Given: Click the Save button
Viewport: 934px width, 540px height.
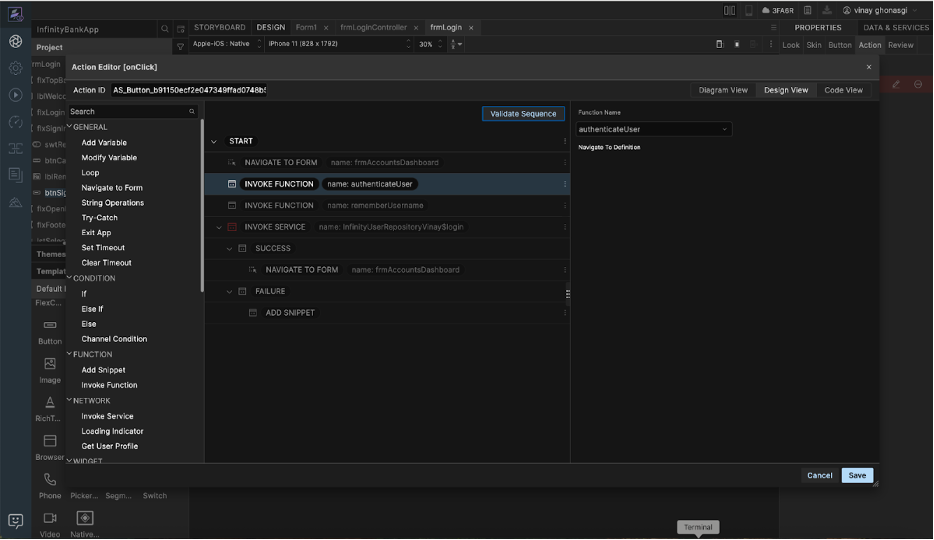Looking at the screenshot, I should point(857,476).
